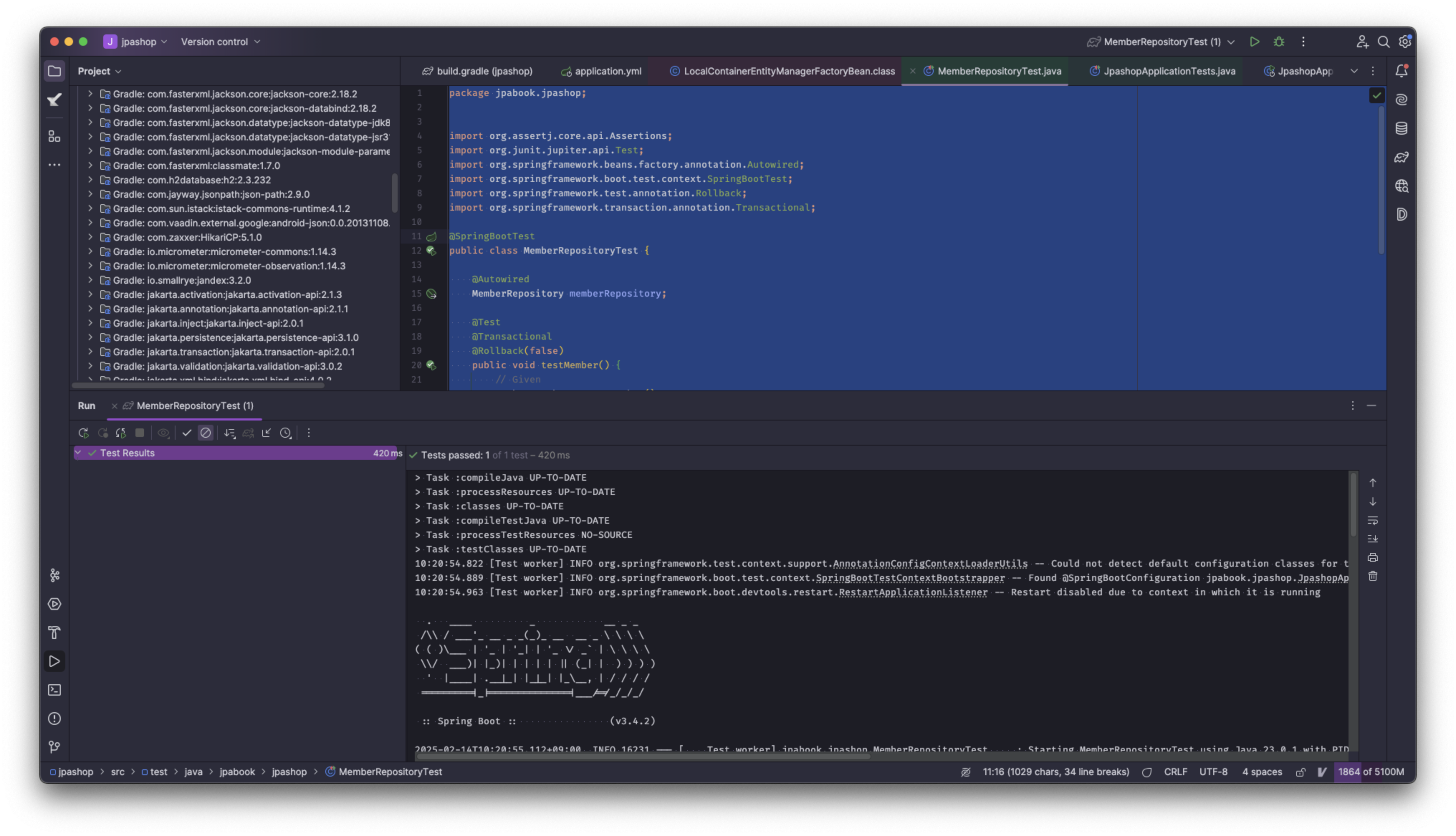Click the 4 spaces indent setting

click(1262, 772)
